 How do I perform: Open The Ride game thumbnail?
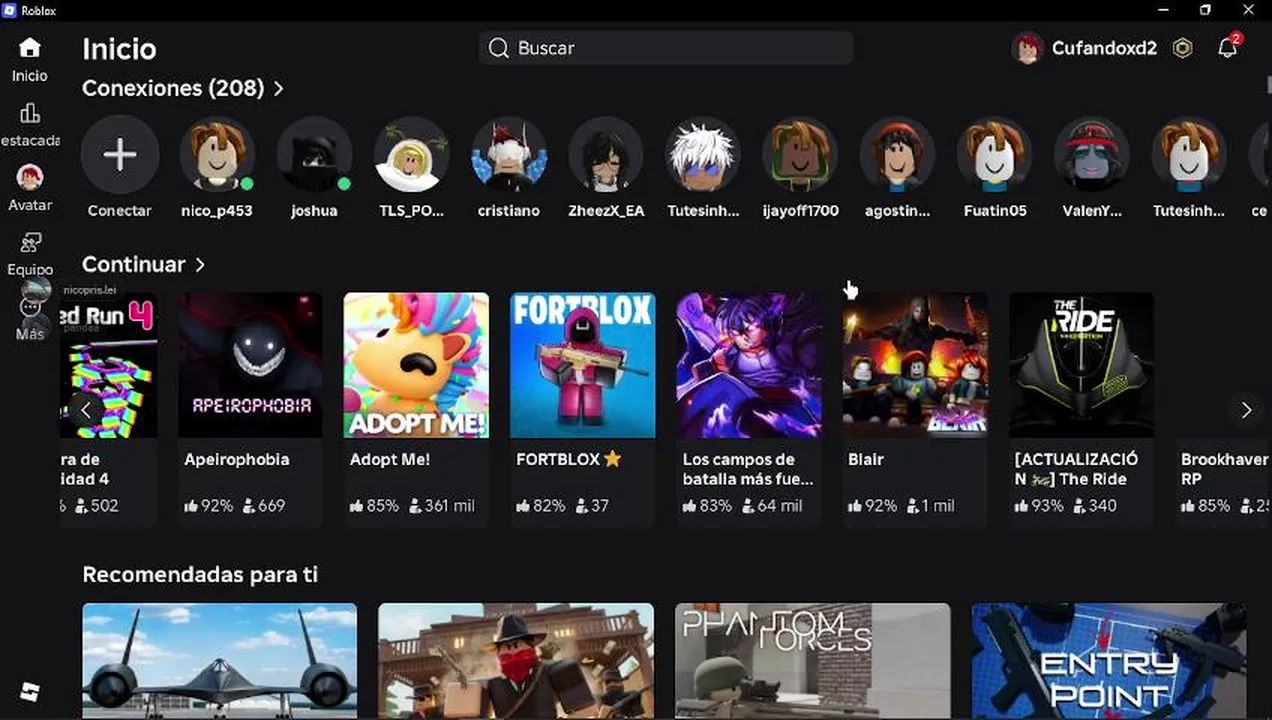pyautogui.click(x=1081, y=365)
